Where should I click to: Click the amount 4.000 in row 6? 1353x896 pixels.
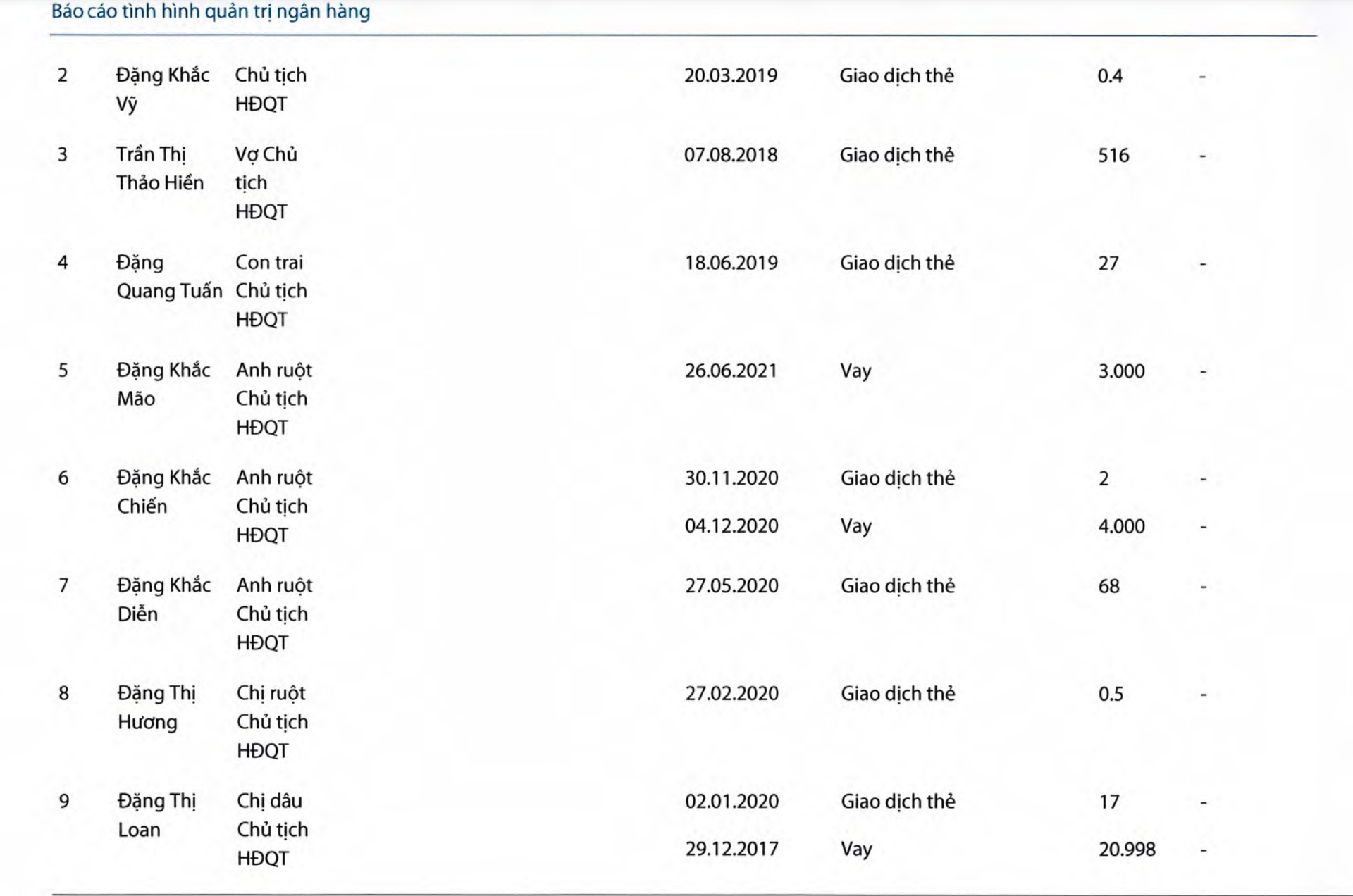point(1122,526)
